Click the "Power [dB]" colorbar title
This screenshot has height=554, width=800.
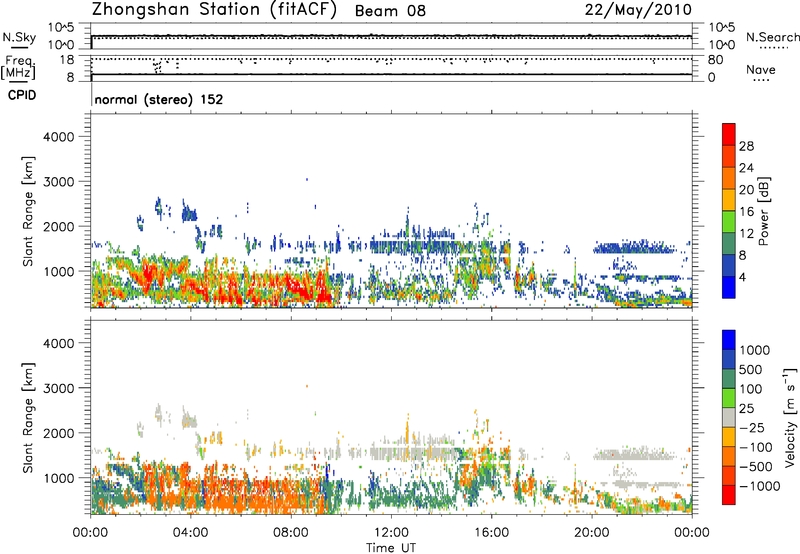tap(764, 211)
